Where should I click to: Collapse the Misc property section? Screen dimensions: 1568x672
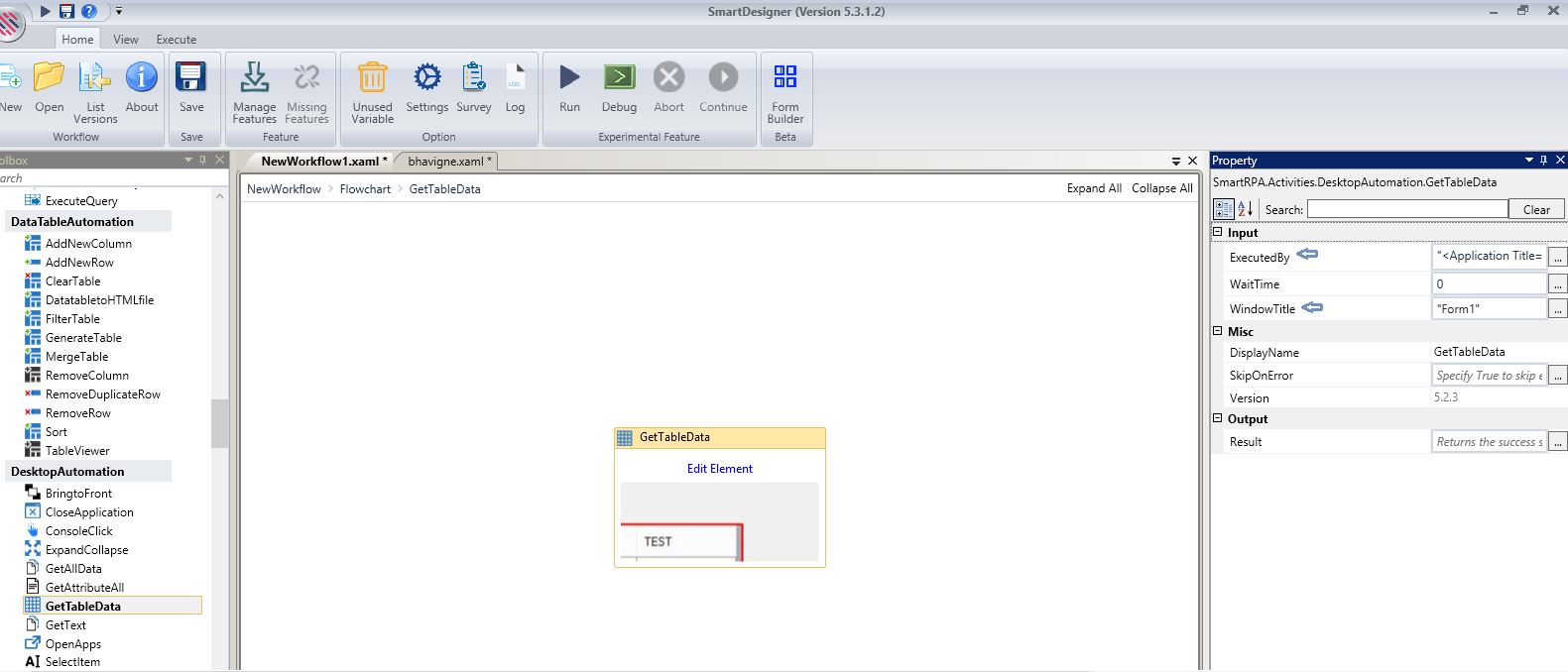[x=1218, y=331]
